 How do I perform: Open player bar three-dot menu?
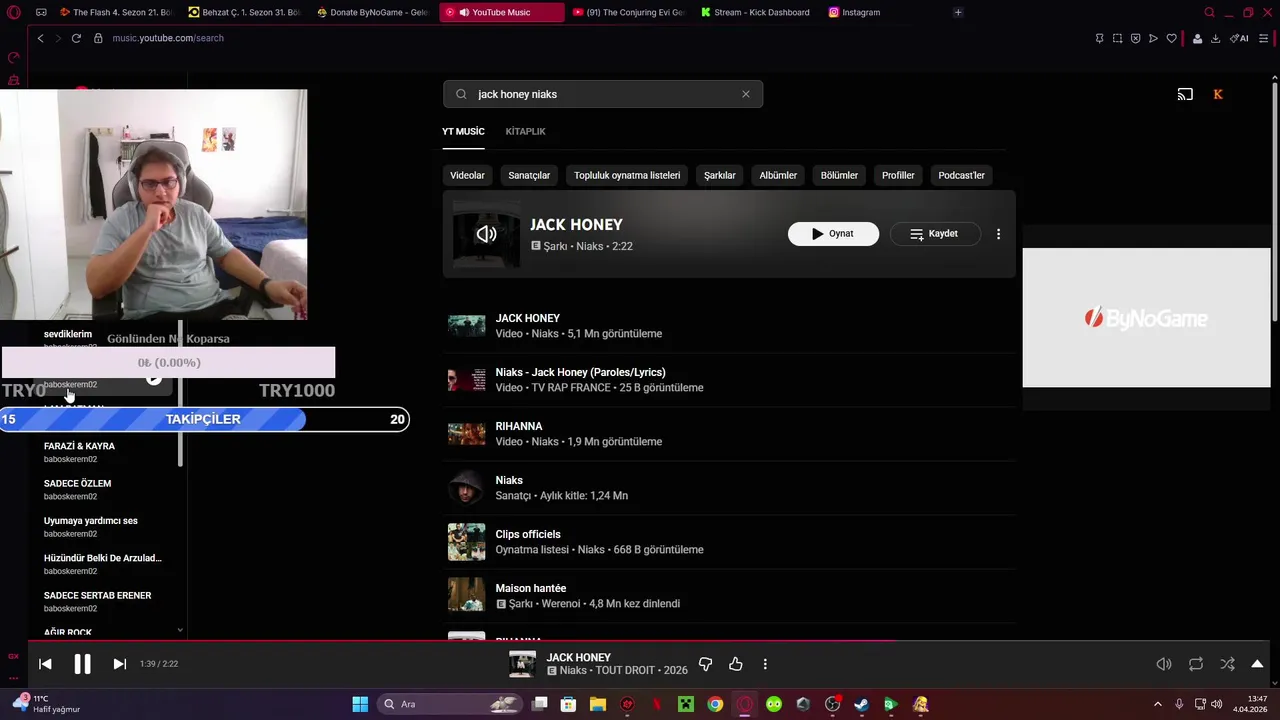click(x=765, y=664)
